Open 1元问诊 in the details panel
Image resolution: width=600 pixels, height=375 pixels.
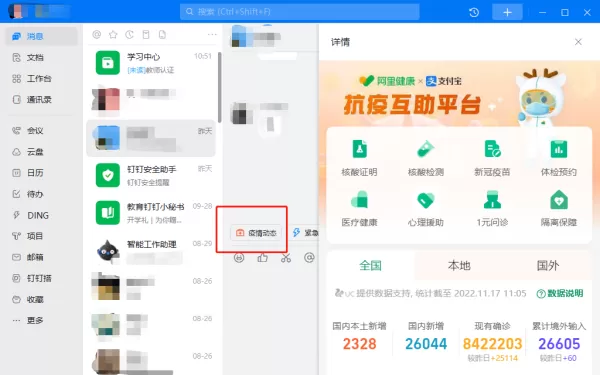(x=492, y=209)
